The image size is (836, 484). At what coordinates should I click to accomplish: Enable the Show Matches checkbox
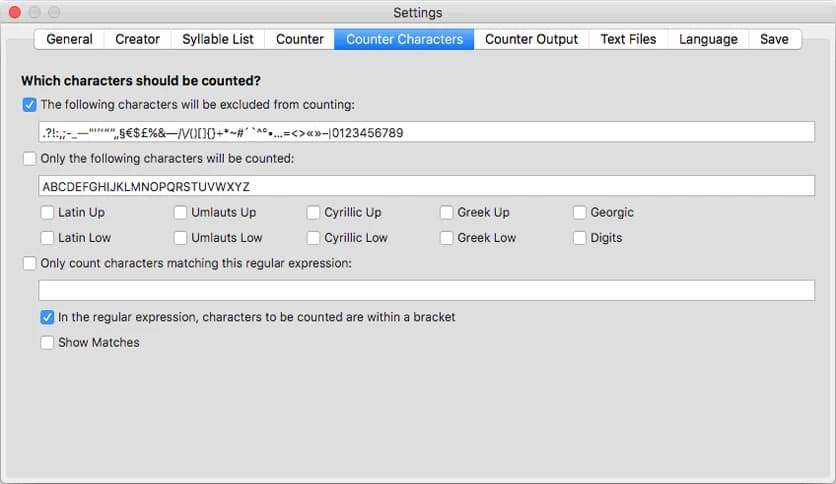click(47, 342)
